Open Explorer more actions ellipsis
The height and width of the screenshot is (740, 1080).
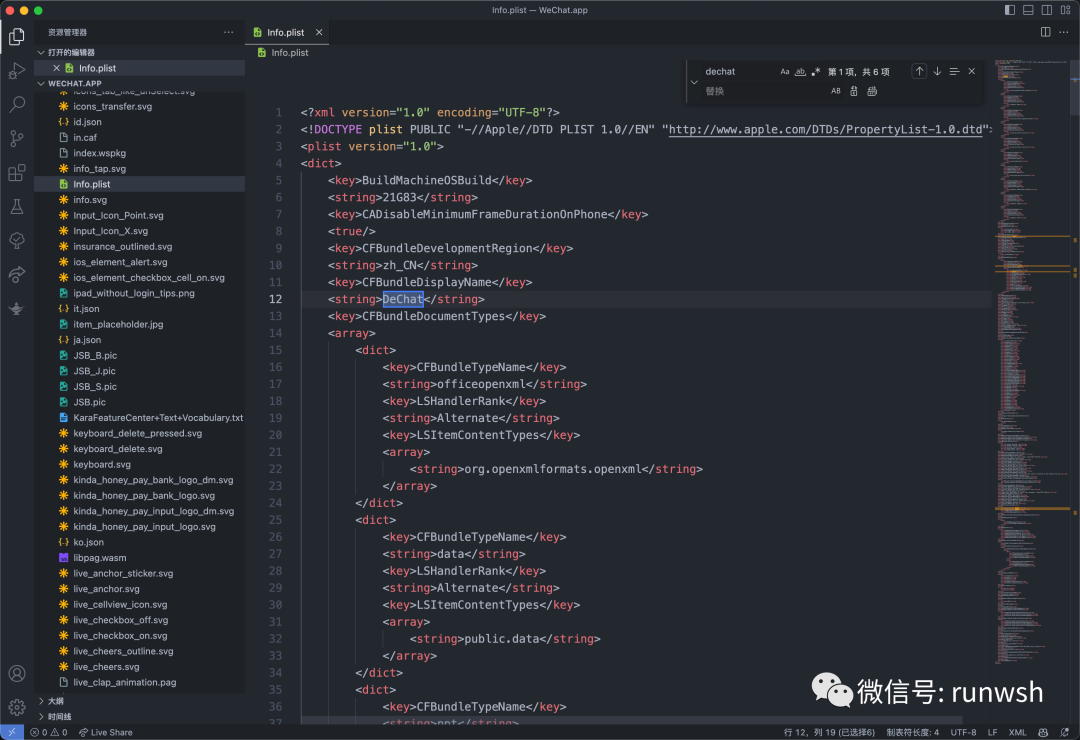pyautogui.click(x=228, y=32)
